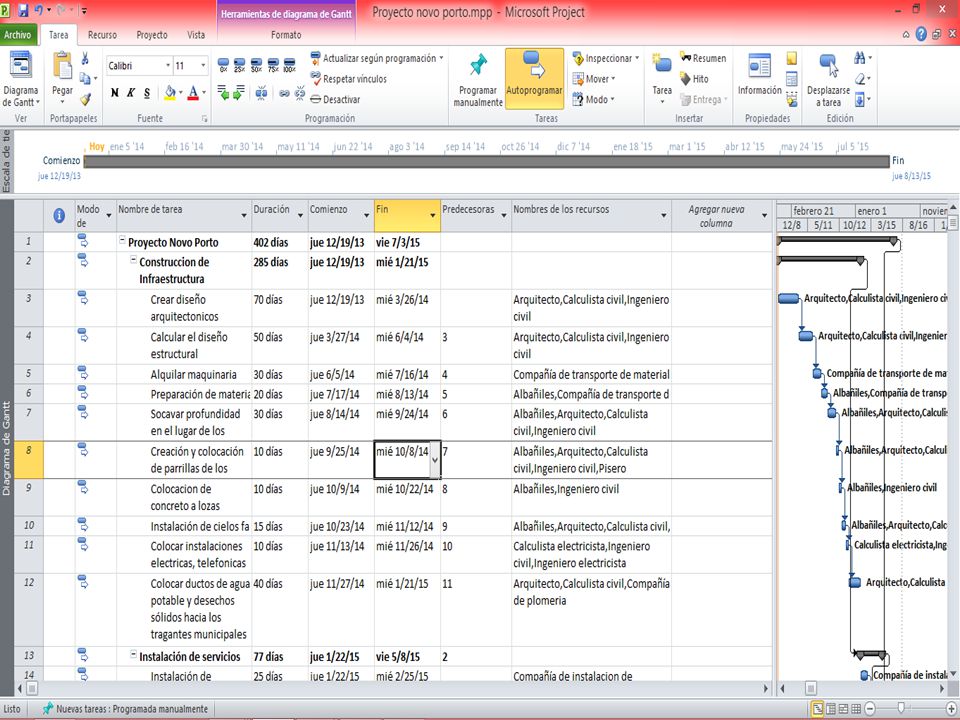Switch to the Vista tab
This screenshot has height=720, width=960.
pyautogui.click(x=196, y=35)
